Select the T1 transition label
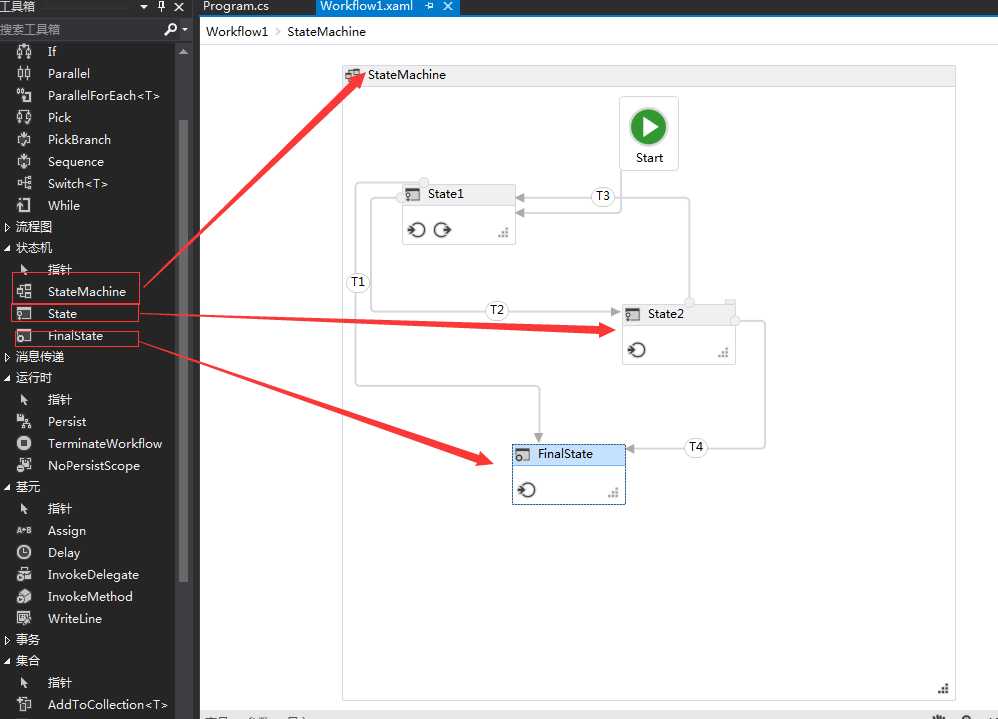This screenshot has height=719, width=998. [x=358, y=281]
